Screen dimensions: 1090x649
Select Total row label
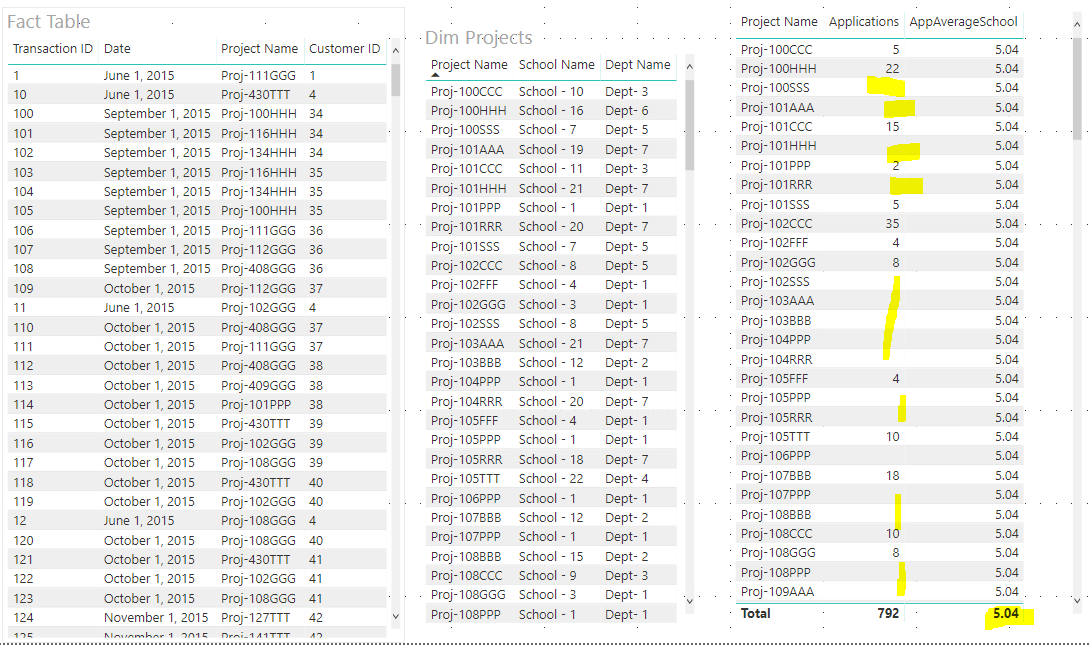coord(756,614)
